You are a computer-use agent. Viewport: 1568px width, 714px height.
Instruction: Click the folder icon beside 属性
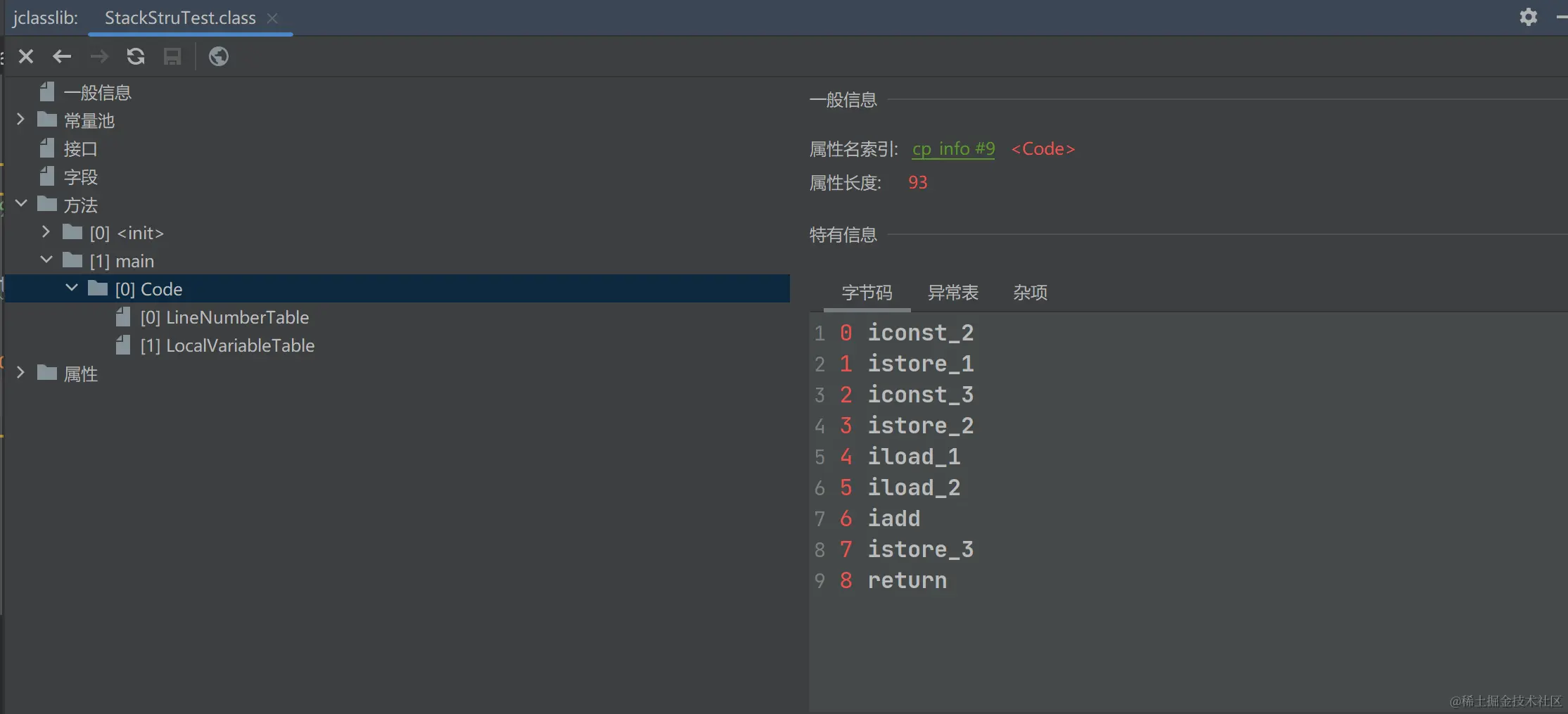tap(47, 373)
